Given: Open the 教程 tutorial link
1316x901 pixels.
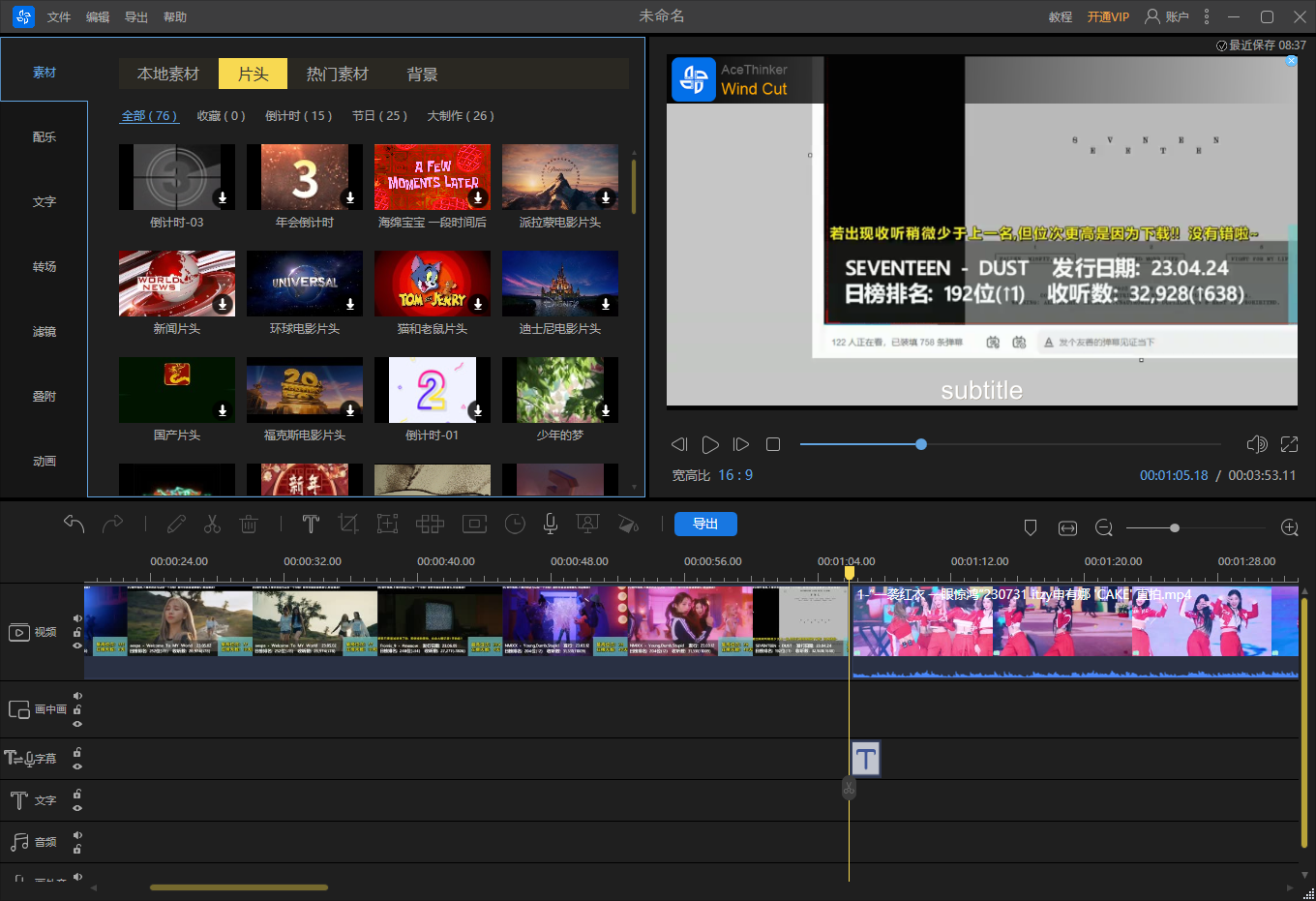Looking at the screenshot, I should click(x=1061, y=17).
